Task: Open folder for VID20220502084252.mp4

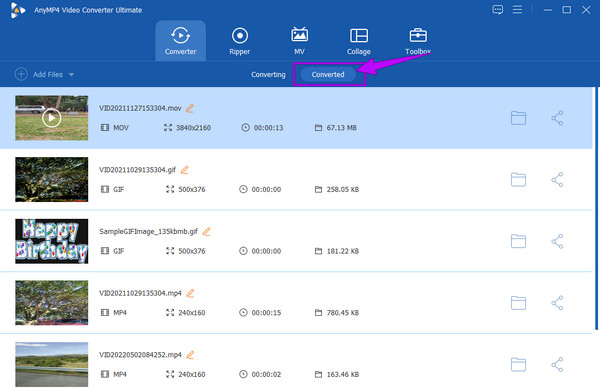Action: click(518, 364)
